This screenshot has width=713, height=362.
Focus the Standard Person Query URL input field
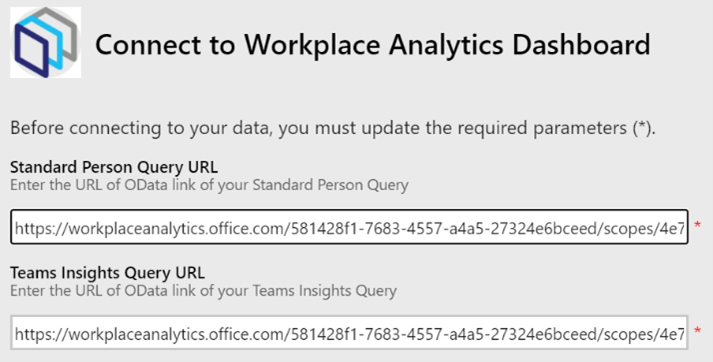[x=349, y=227]
